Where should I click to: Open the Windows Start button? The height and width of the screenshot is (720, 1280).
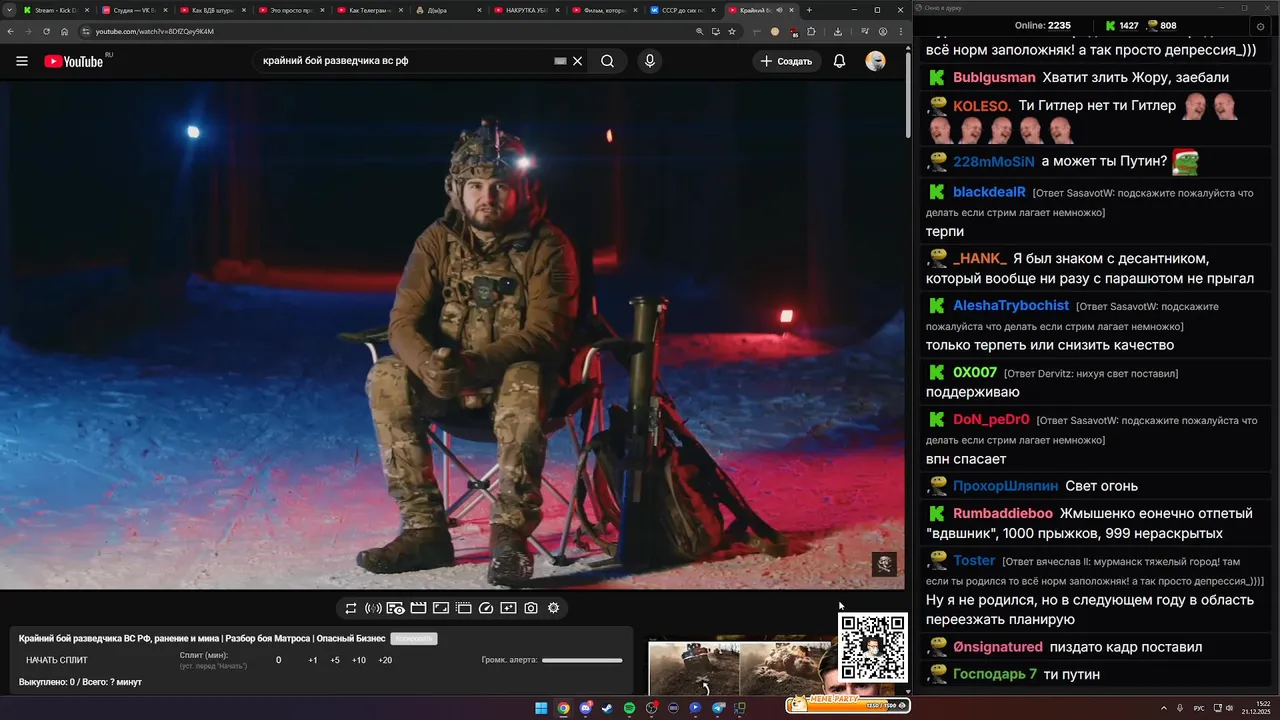541,708
